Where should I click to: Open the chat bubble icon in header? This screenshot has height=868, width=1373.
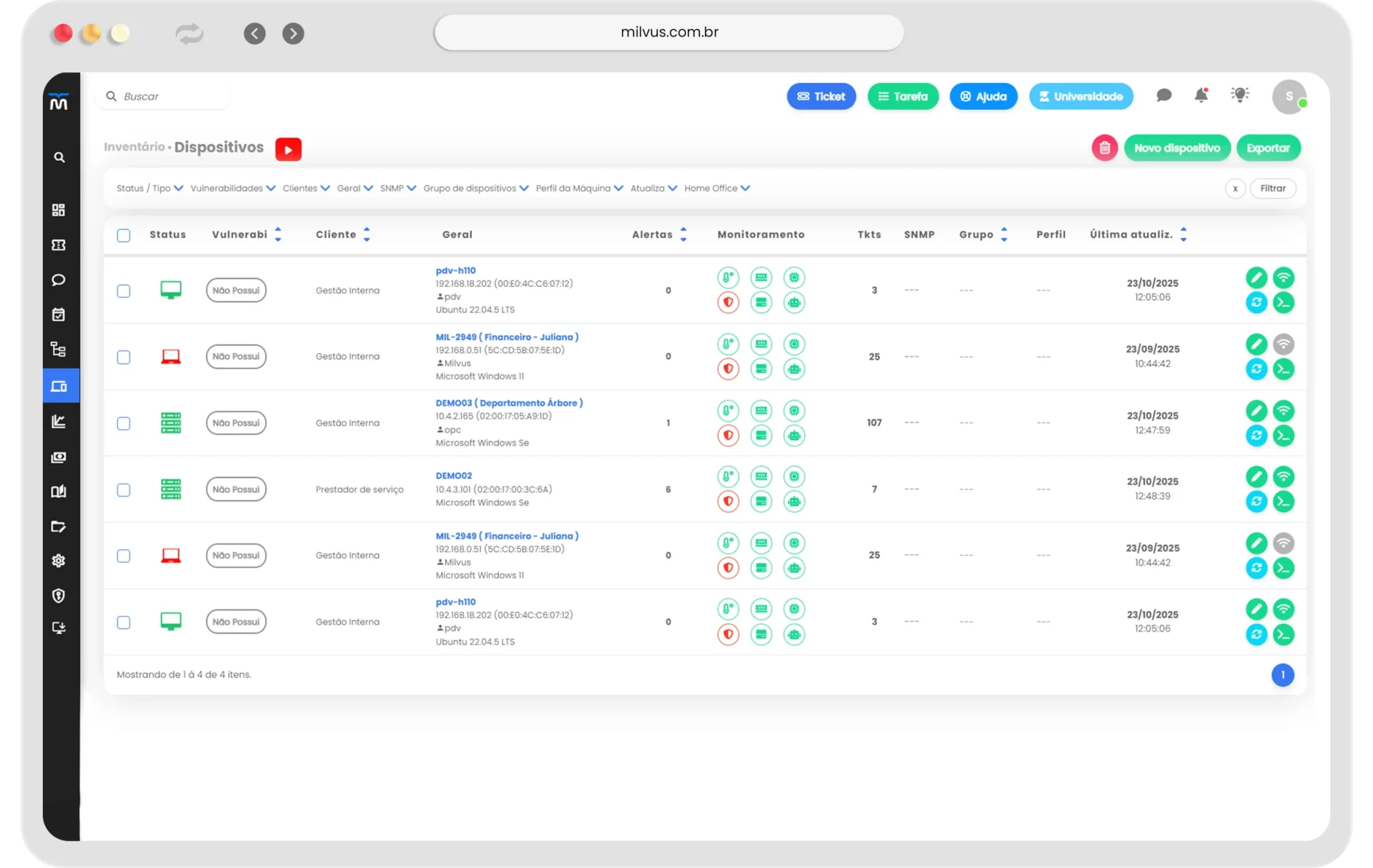(x=1164, y=96)
